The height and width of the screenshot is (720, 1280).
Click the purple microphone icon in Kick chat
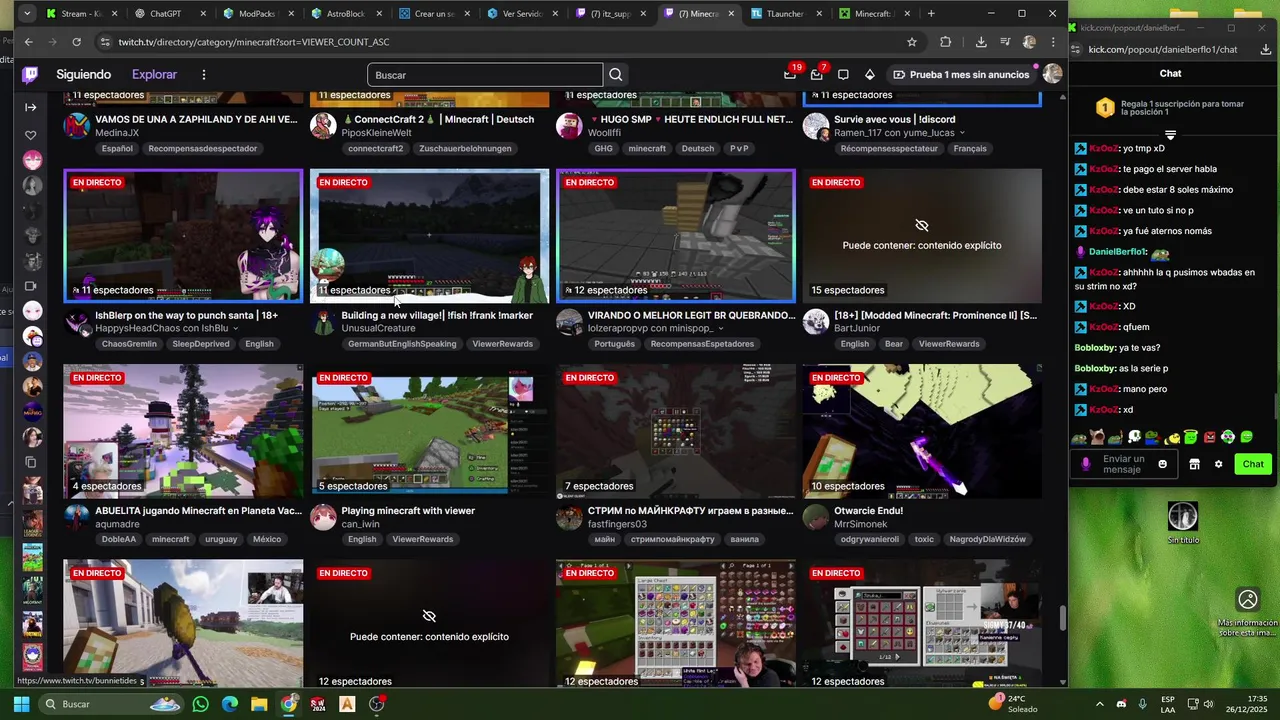(1086, 464)
